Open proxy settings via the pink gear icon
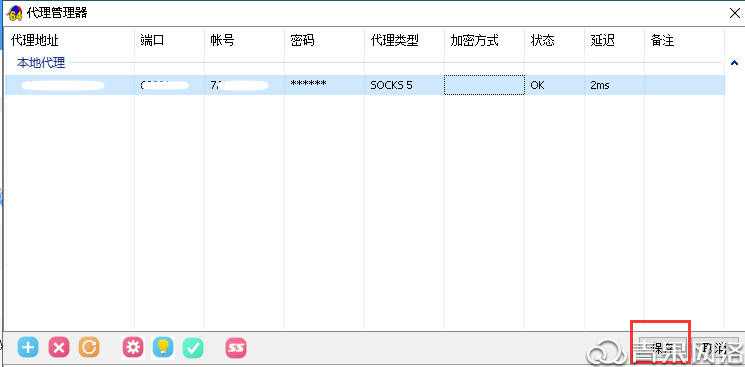The image size is (745, 367). (x=133, y=348)
